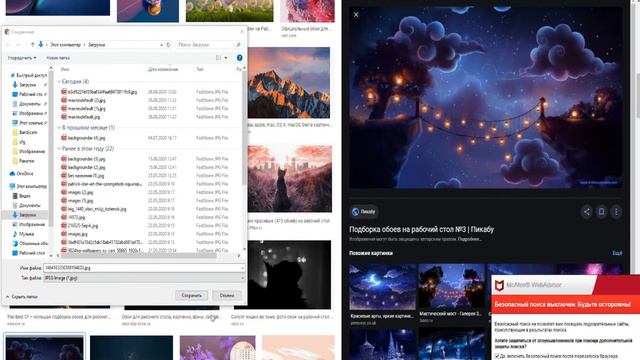Click Новая папка in dialog toolbar
640x360 pixels.
tap(58, 58)
